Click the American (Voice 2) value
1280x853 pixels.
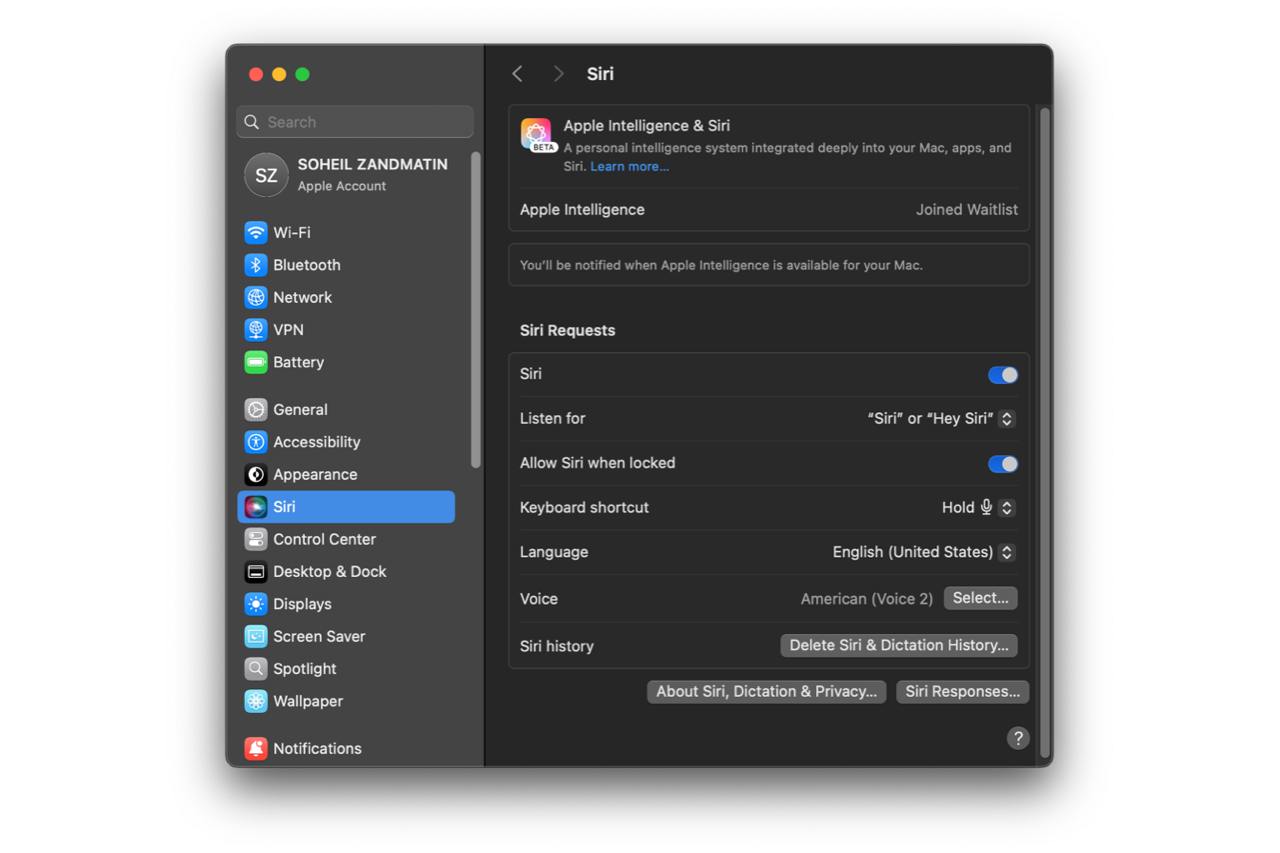866,599
